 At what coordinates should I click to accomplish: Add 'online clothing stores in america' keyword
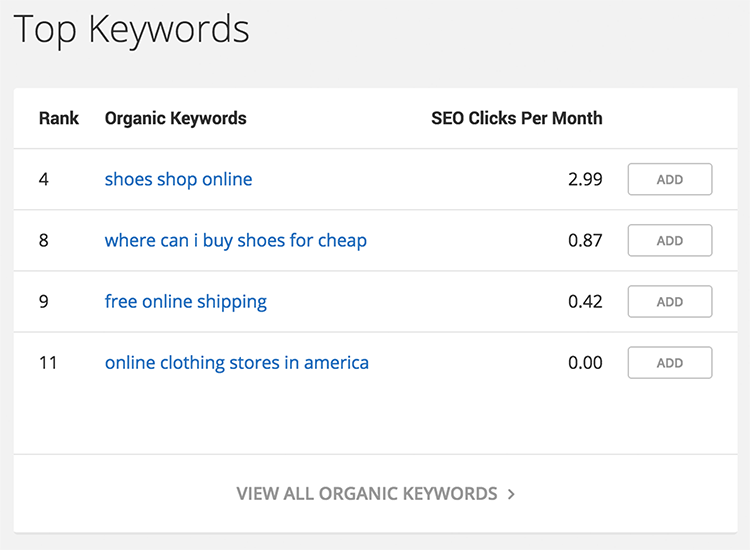[x=670, y=363]
